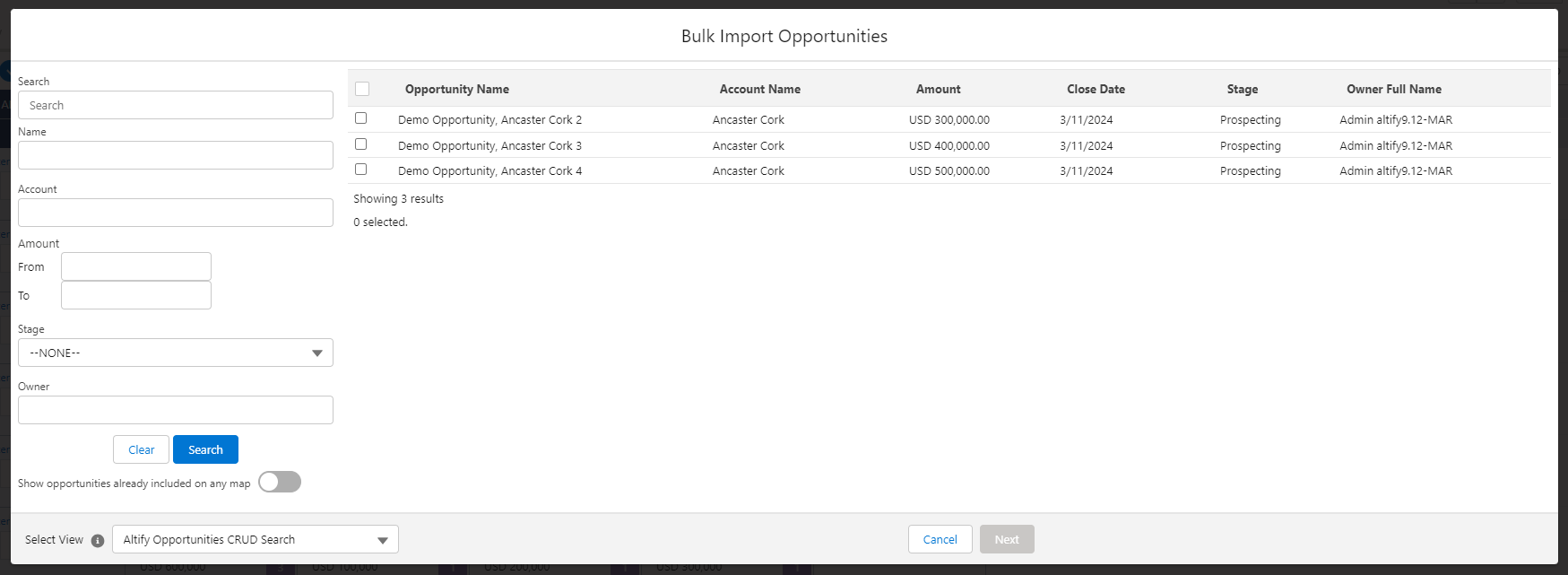Screen dimensions: 1568x575
Task: Click the Close Date column header
Action: [1096, 89]
